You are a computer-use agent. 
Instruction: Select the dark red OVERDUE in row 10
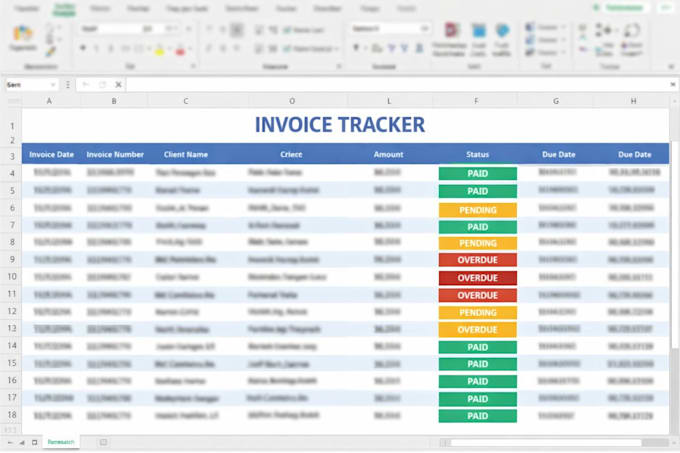click(477, 278)
